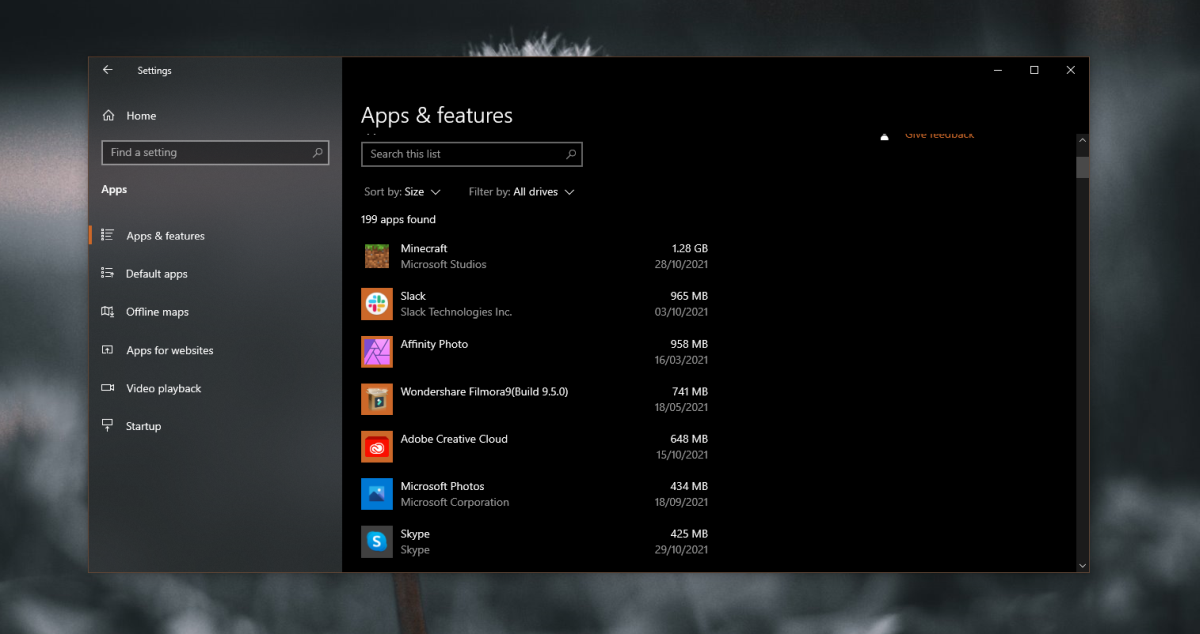
Task: Click the scrollbar down arrow in apps list
Action: click(1082, 565)
